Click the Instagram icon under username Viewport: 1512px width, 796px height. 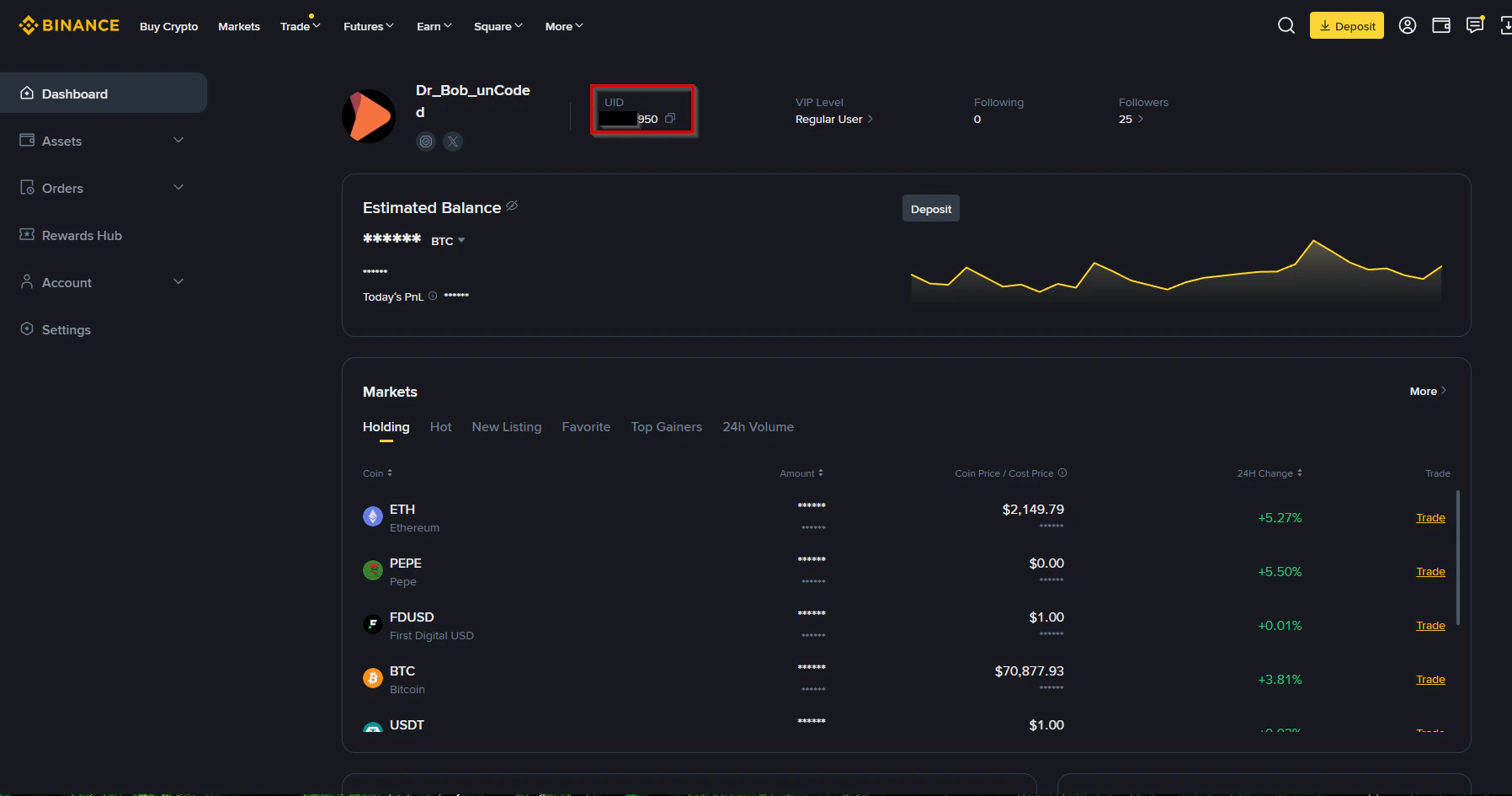[x=426, y=142]
